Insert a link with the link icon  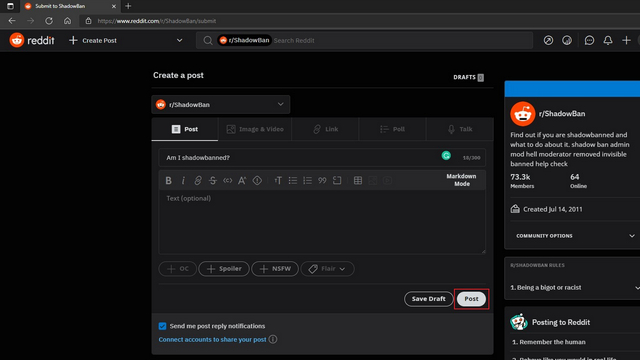coord(198,180)
